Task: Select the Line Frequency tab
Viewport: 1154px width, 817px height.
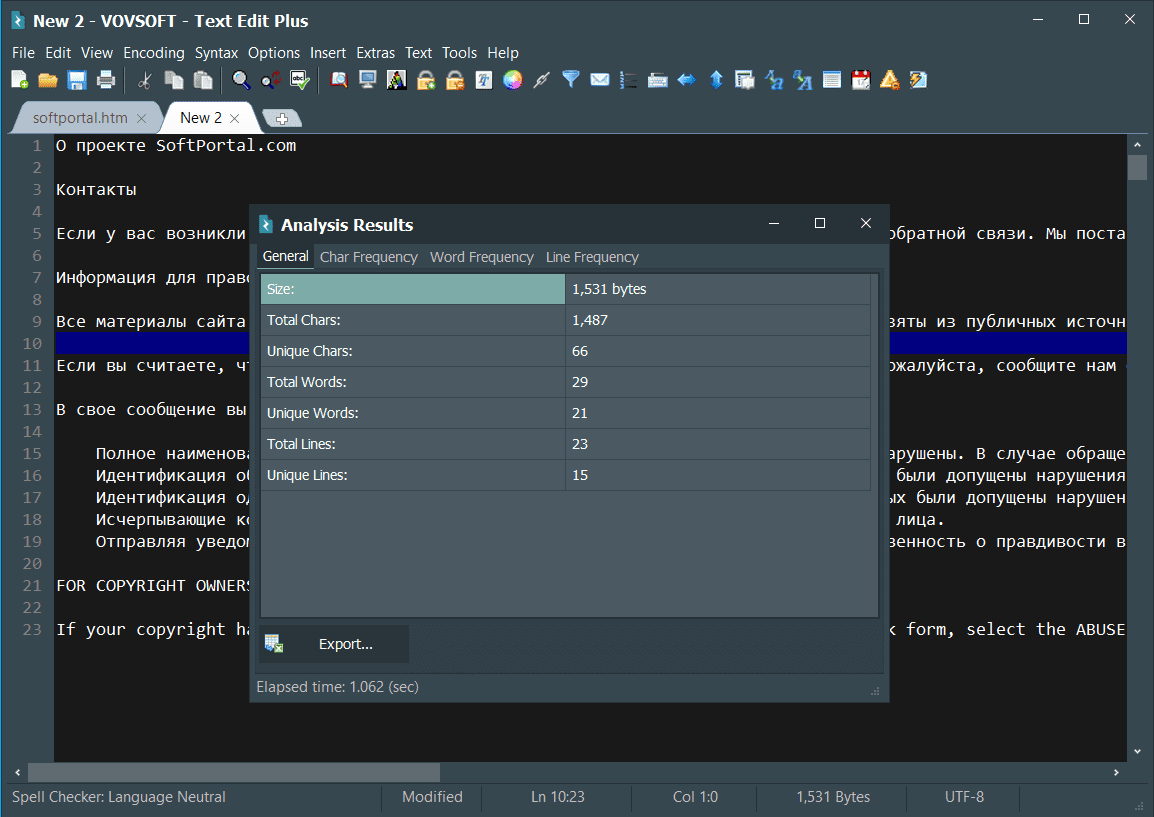Action: pos(592,257)
